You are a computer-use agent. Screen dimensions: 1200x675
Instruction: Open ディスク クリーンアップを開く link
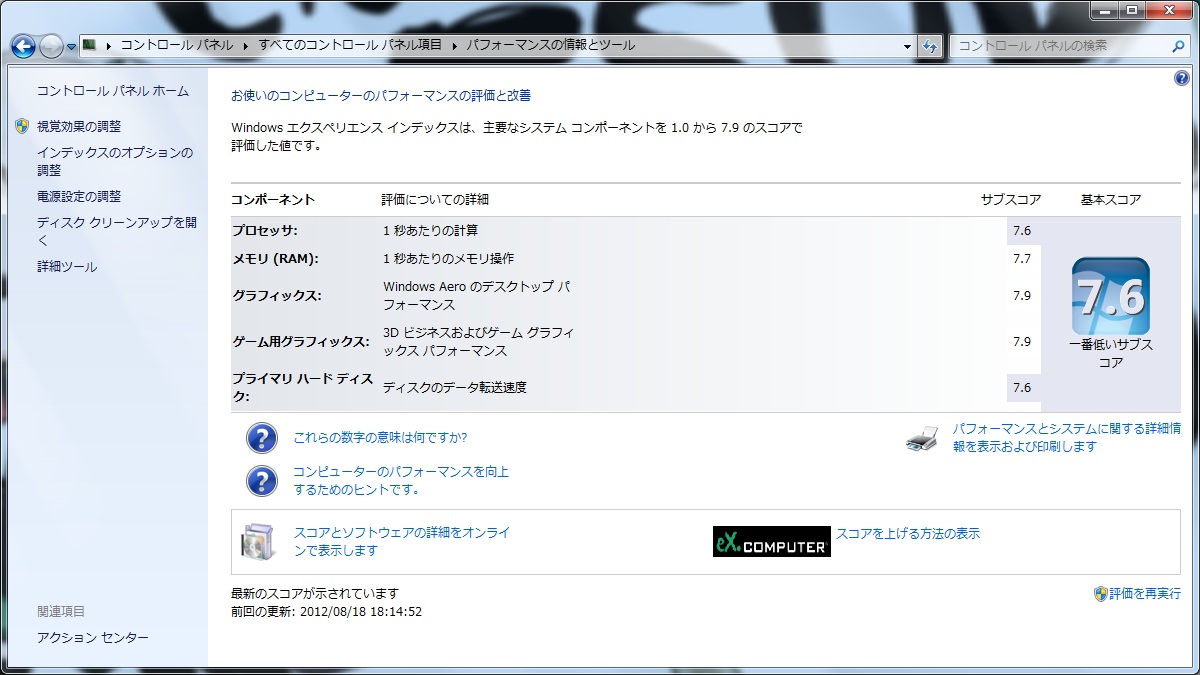tap(116, 232)
